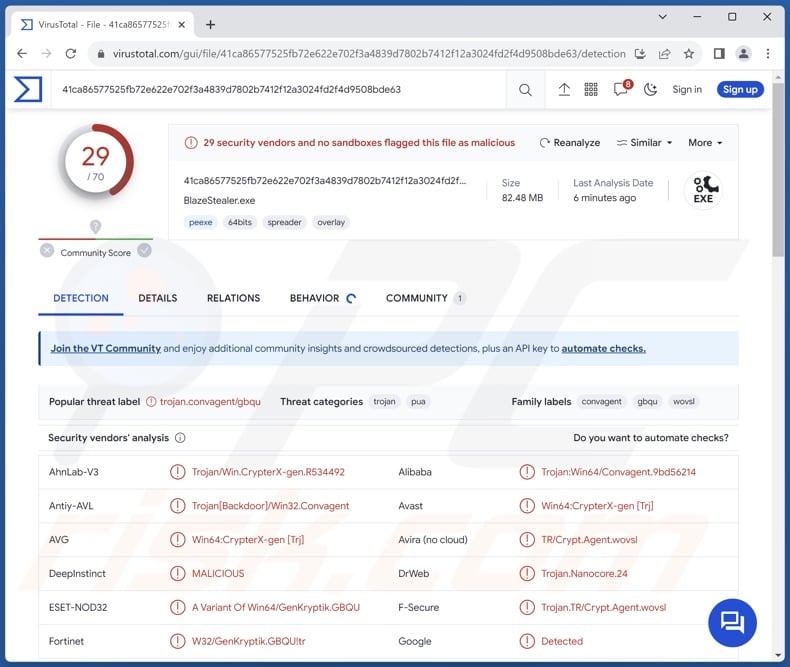This screenshot has width=790, height=667.
Task: Click the browser back arrow
Action: click(22, 53)
